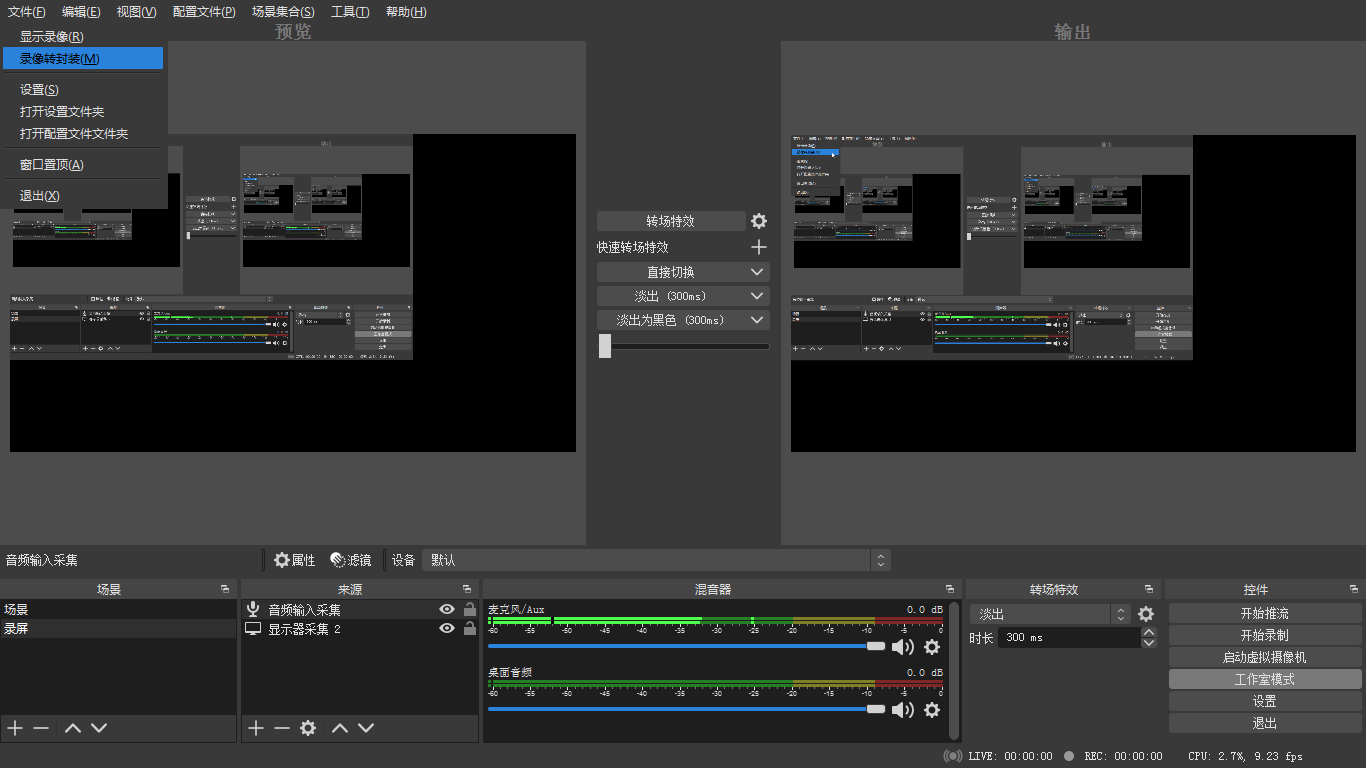Open 麦克风/Aux mixer gear settings
The height and width of the screenshot is (768, 1366).
[x=932, y=647]
